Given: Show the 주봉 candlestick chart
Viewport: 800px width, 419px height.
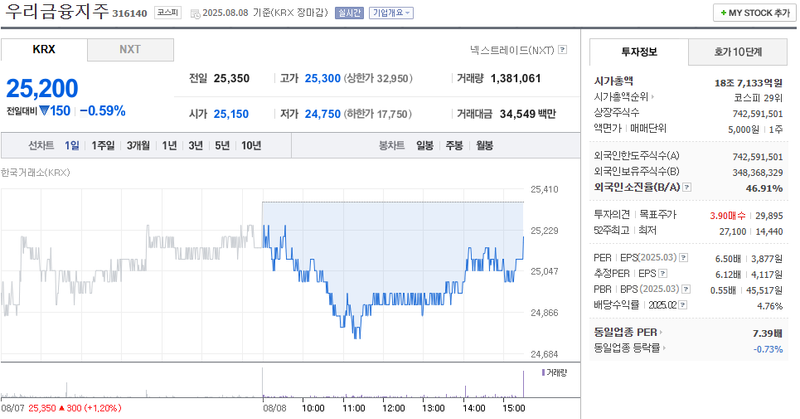Looking at the screenshot, I should pos(454,145).
